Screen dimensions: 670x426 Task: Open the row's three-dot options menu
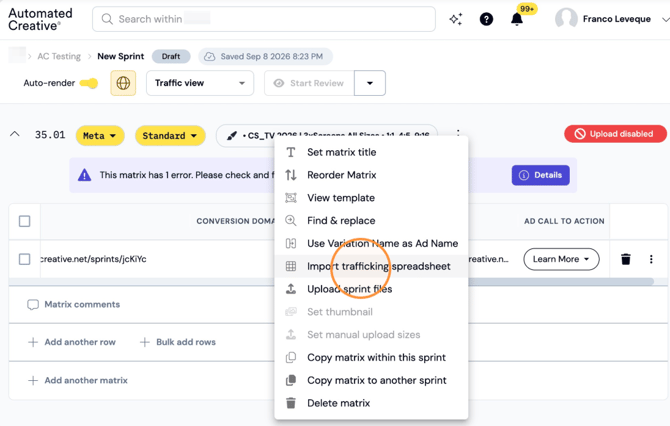pyautogui.click(x=651, y=259)
